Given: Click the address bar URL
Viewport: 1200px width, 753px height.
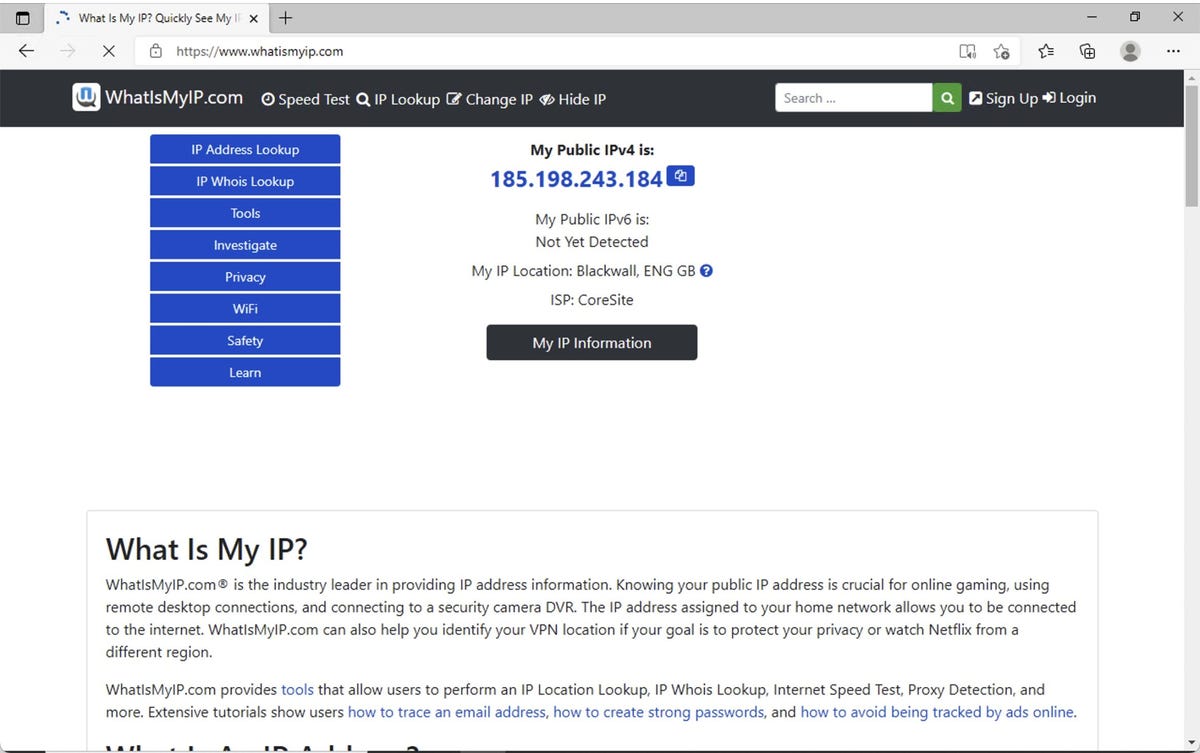Looking at the screenshot, I should click(260, 51).
